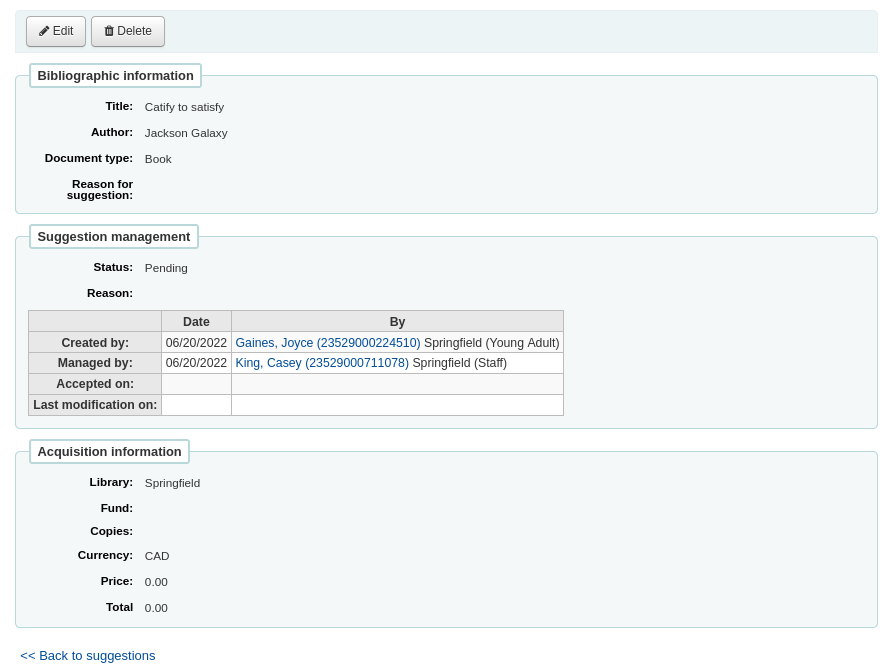
Task: Open patron King, Casey's record link
Action: 321,363
